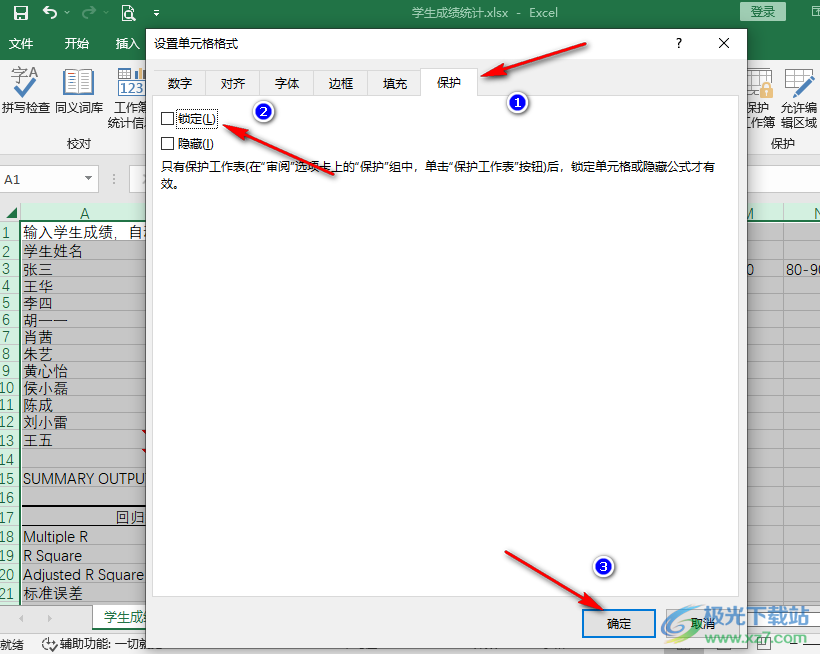The height and width of the screenshot is (654, 820).
Task: Open the 字体 (Font) tab
Action: click(x=287, y=84)
